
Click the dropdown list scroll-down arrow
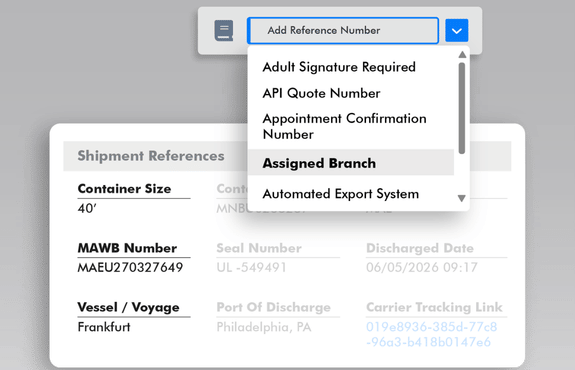[x=462, y=198]
